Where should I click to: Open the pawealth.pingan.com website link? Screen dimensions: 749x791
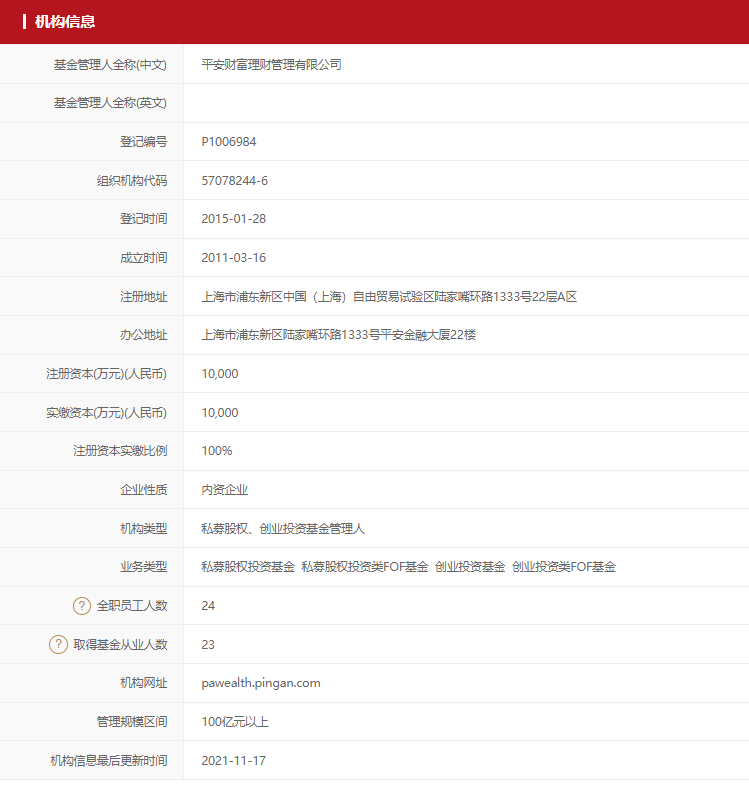coord(261,683)
